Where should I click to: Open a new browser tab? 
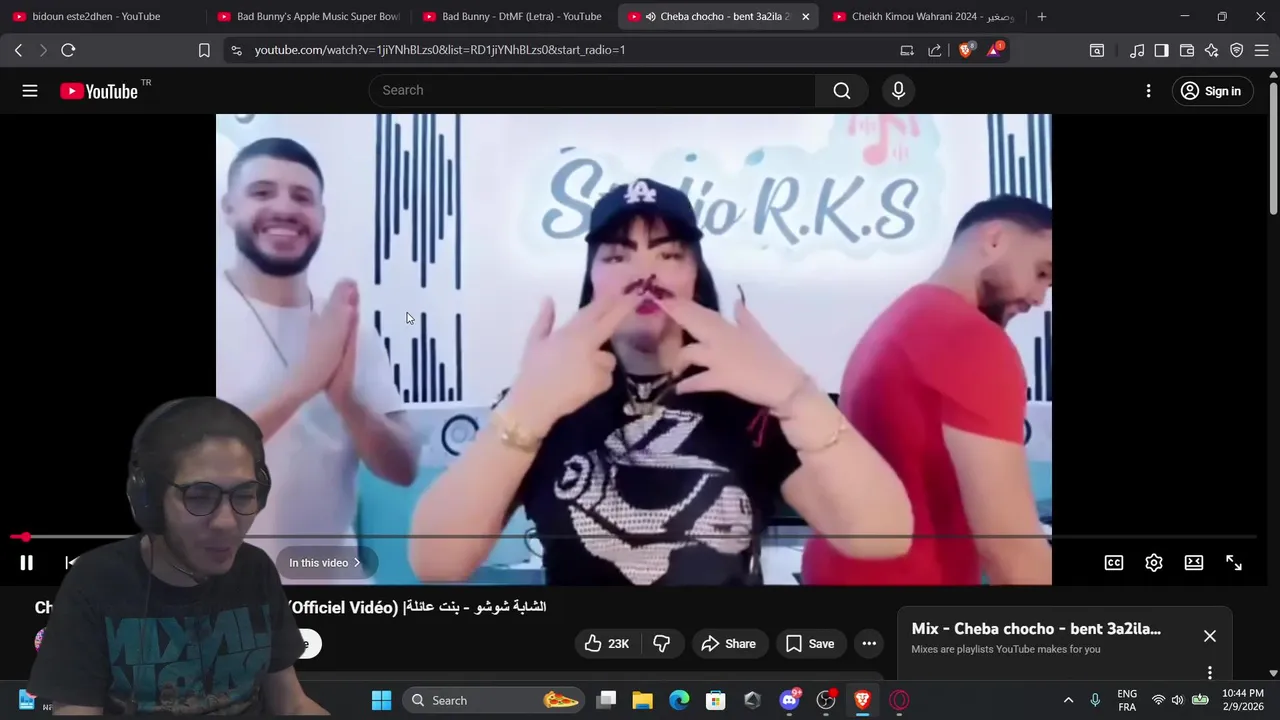point(1041,17)
